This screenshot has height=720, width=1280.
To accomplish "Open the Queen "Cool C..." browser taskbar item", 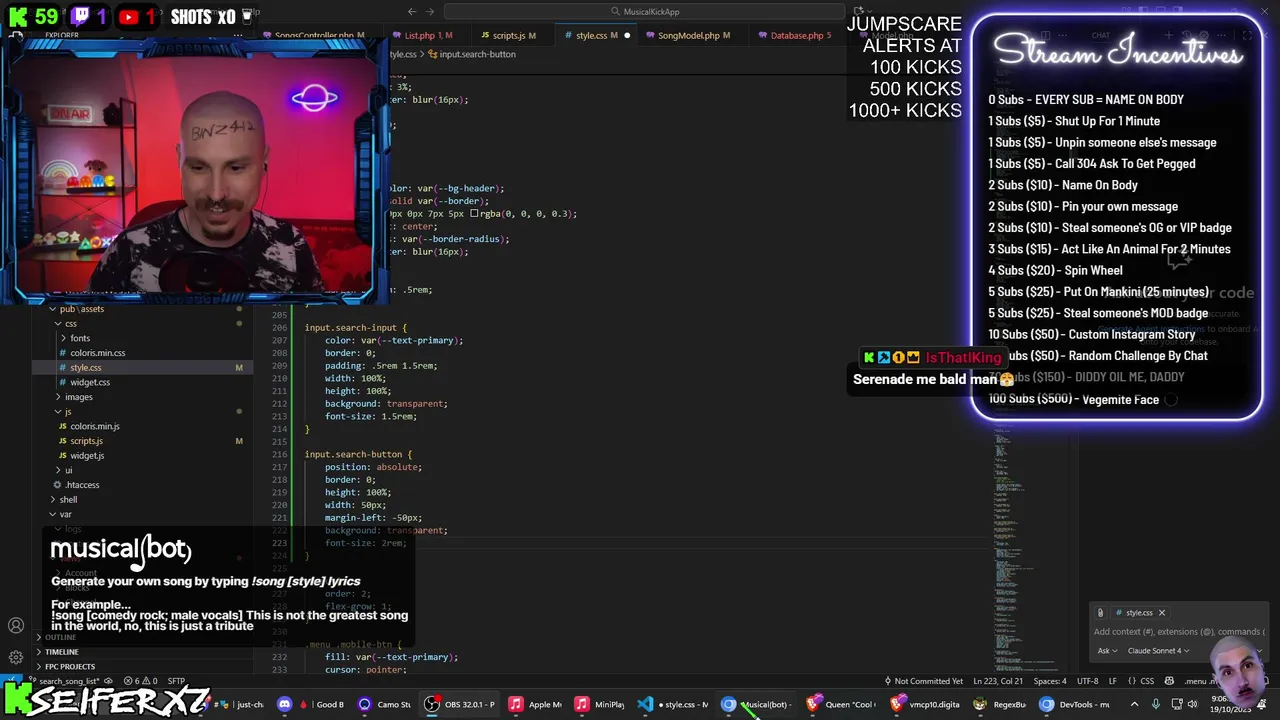I will coord(841,704).
